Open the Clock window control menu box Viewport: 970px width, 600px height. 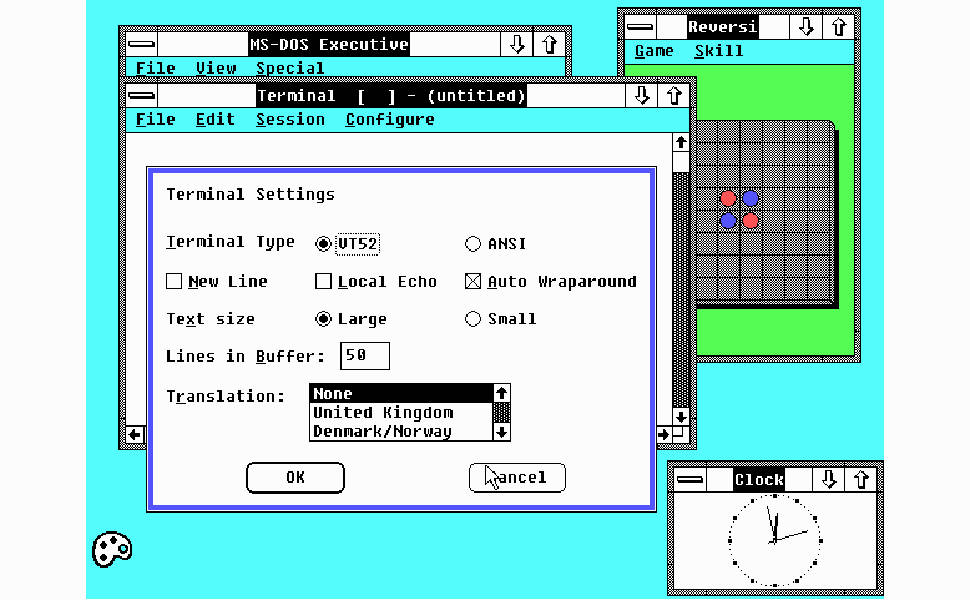pos(689,480)
